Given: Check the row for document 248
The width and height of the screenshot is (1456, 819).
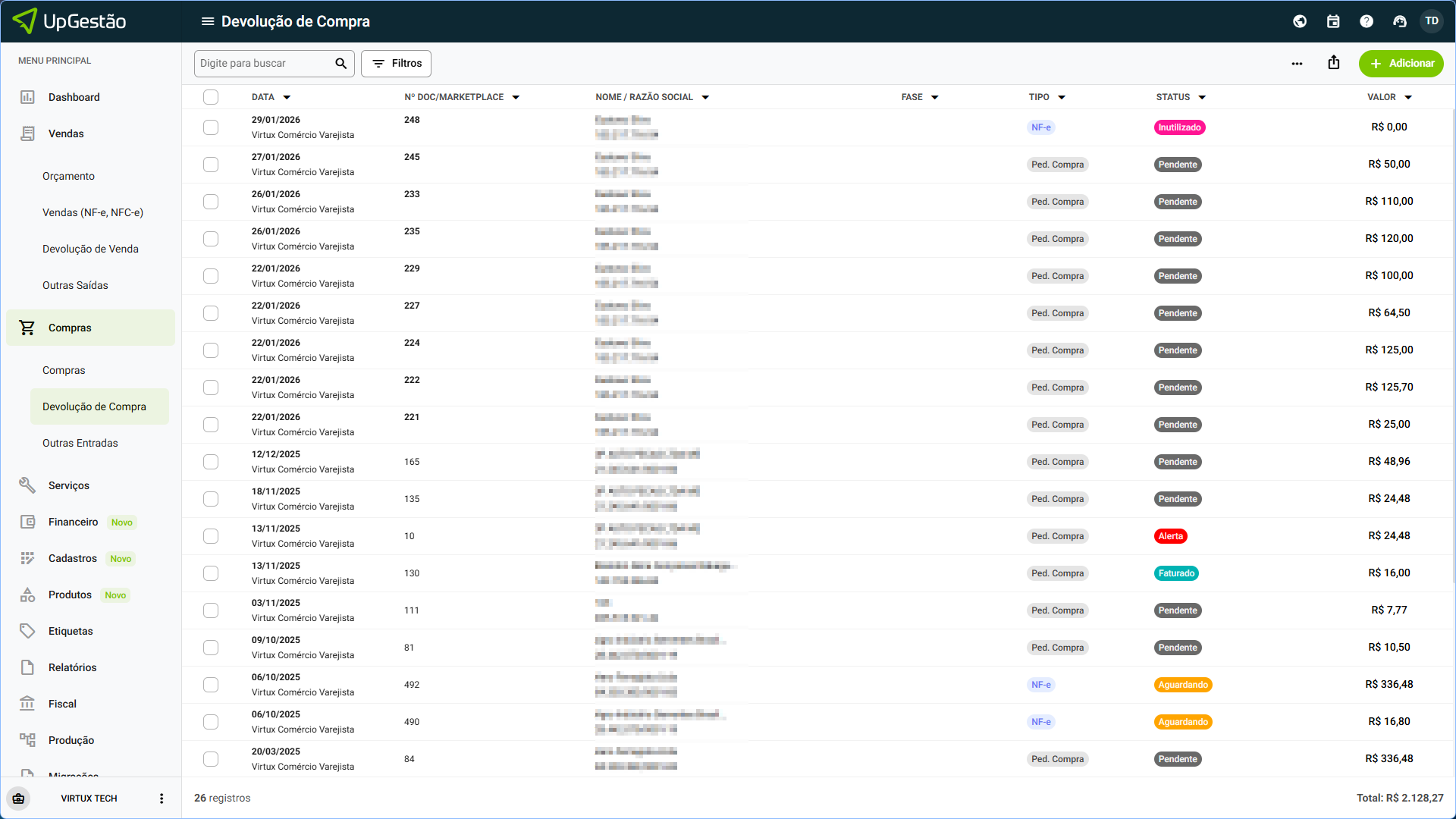Looking at the screenshot, I should coord(211,127).
